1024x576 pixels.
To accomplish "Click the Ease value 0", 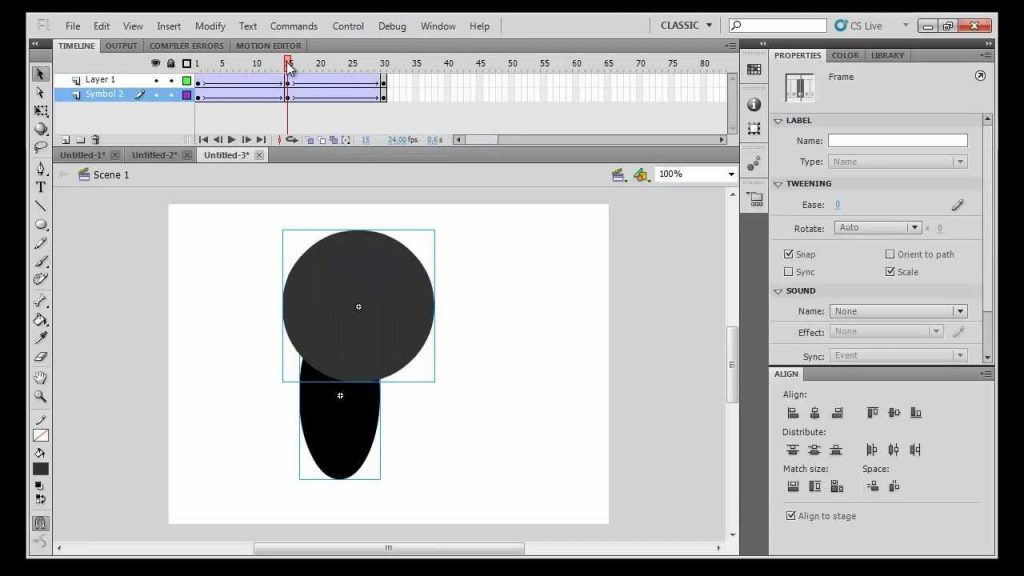I will point(837,205).
